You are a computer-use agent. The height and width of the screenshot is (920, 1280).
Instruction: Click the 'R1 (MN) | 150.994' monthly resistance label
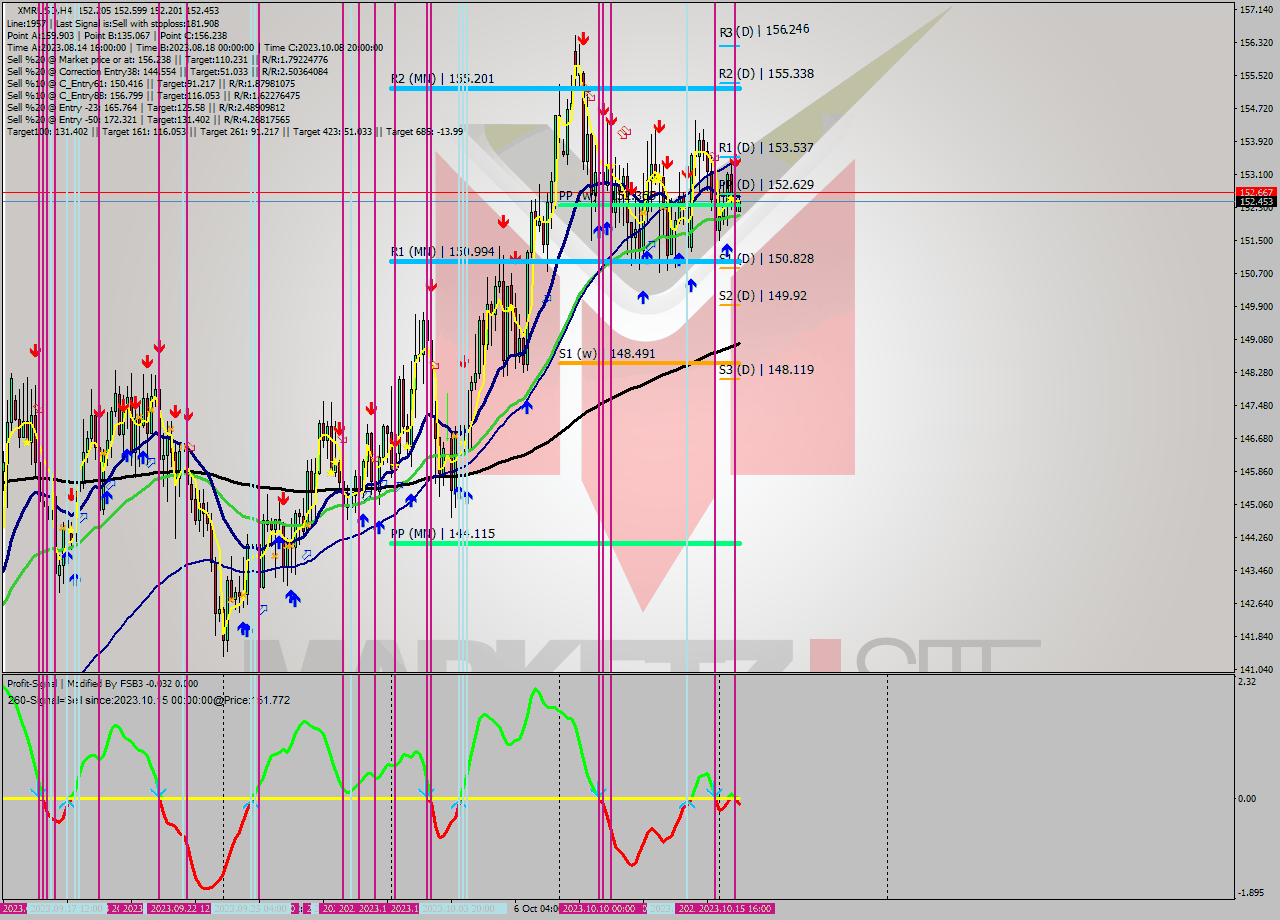[x=442, y=251]
